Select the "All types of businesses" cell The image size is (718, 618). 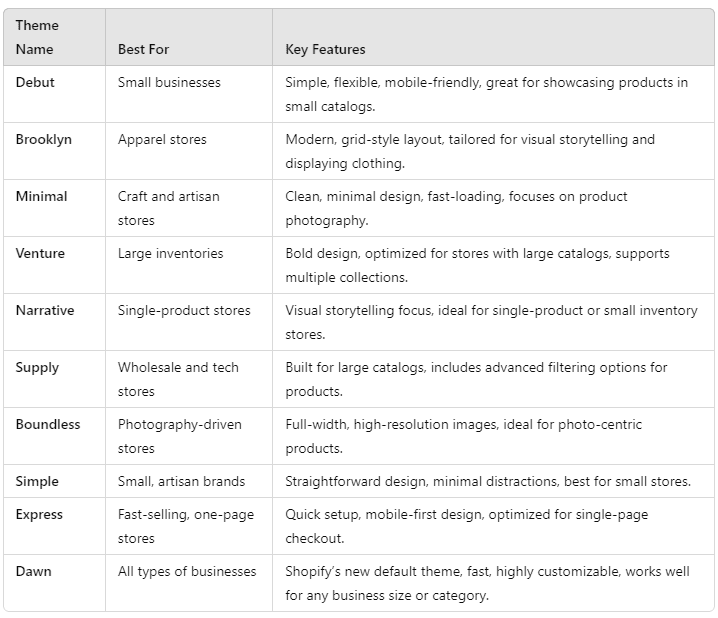pyautogui.click(x=187, y=571)
